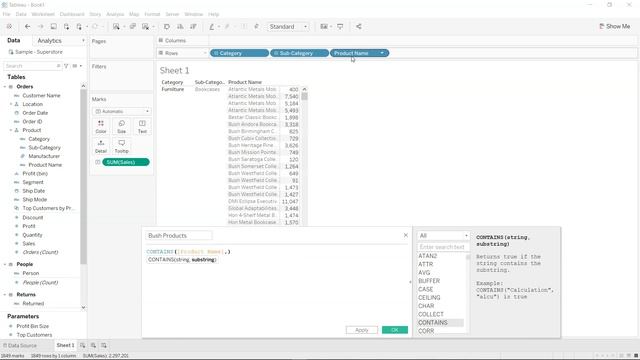
Task: Click the Manufacturer field
Action: coord(44,156)
